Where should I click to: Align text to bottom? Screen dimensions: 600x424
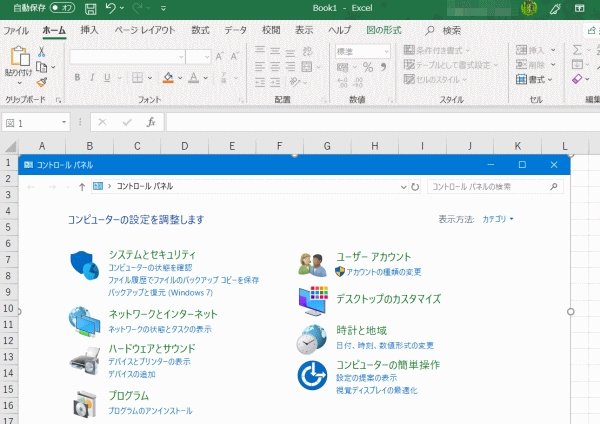[290, 52]
